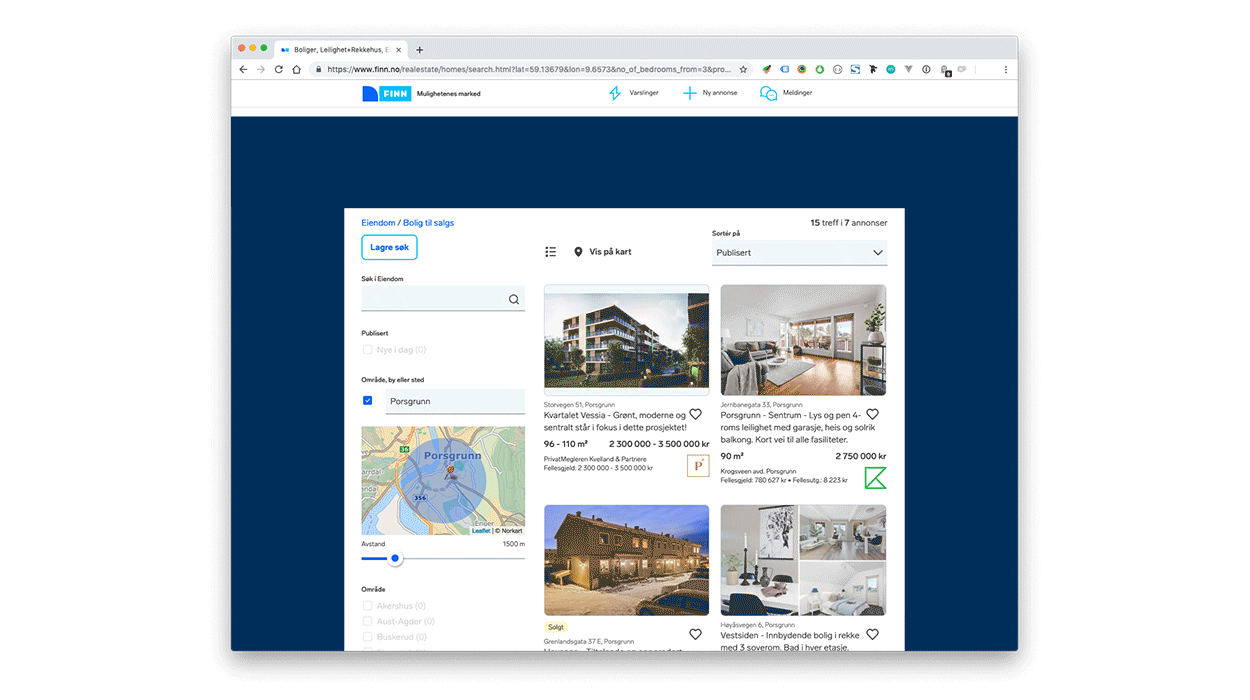Image resolution: width=1250 pixels, height=700 pixels.
Task: Open the Heyåsvegen 6 photo collage
Action: (803, 560)
